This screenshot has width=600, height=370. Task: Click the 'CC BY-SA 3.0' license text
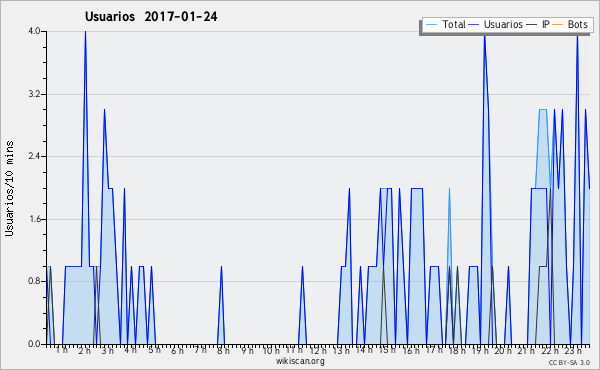569,363
